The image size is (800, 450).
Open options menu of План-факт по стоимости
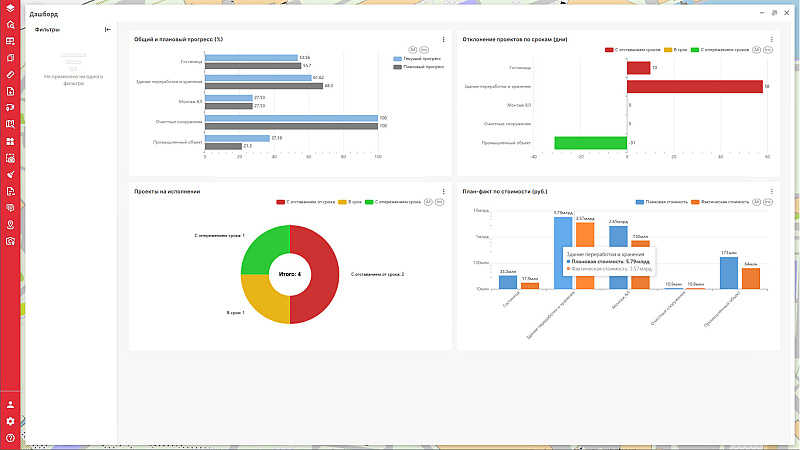click(x=771, y=191)
